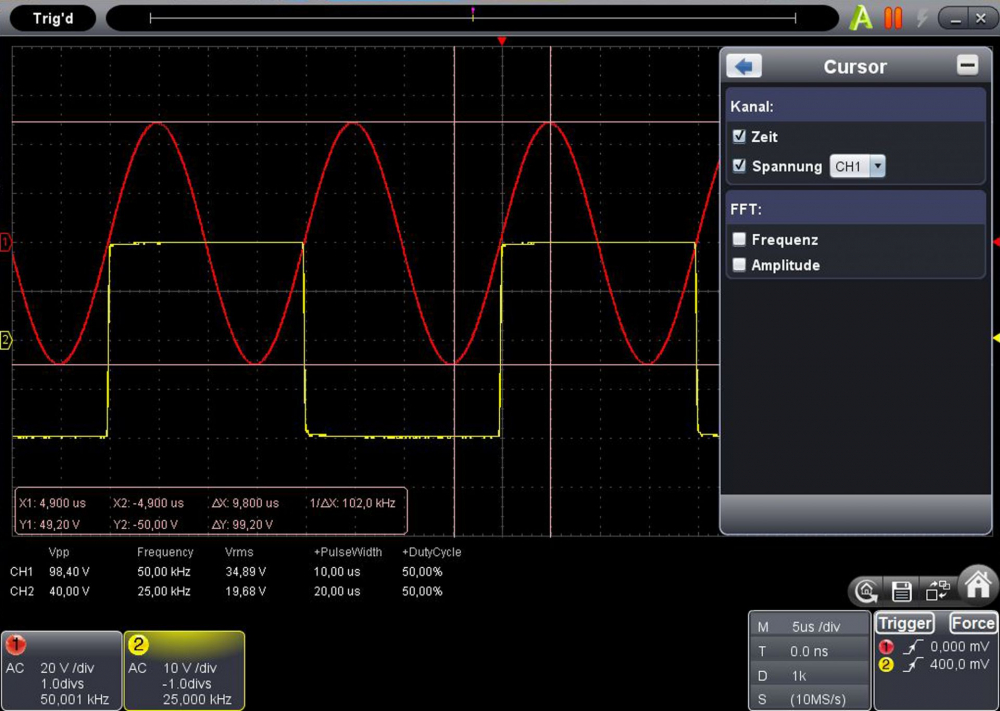Click channel 1 rising edge trigger slope icon
The width and height of the screenshot is (1000, 711).
[x=913, y=647]
